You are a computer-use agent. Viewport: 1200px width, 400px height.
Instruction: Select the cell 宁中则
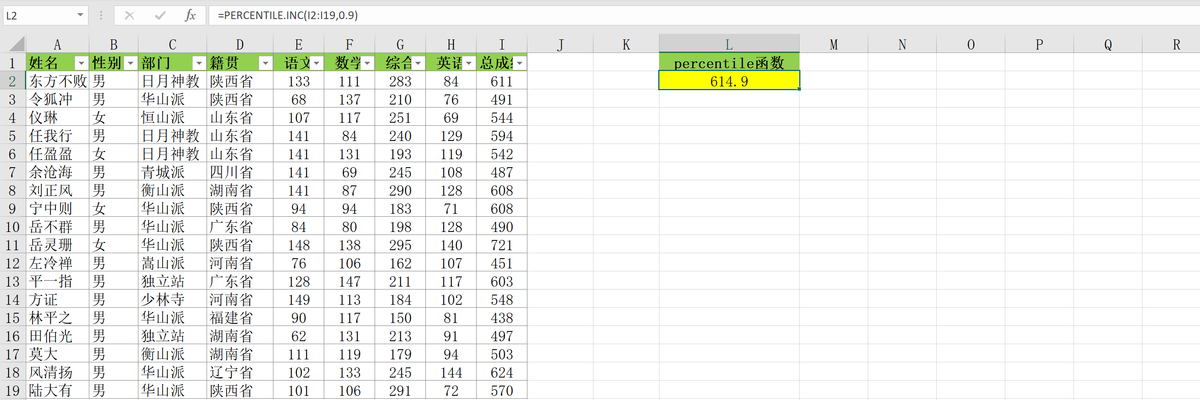tap(57, 208)
